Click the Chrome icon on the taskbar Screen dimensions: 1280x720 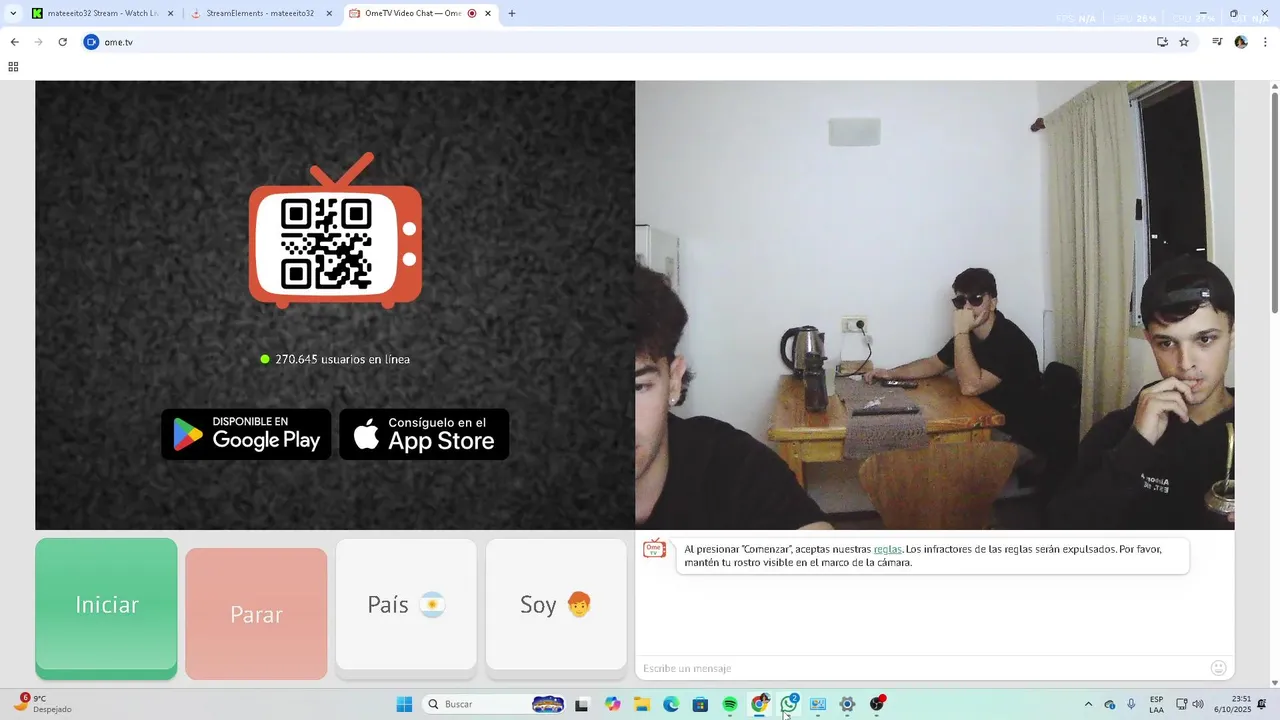coord(759,705)
